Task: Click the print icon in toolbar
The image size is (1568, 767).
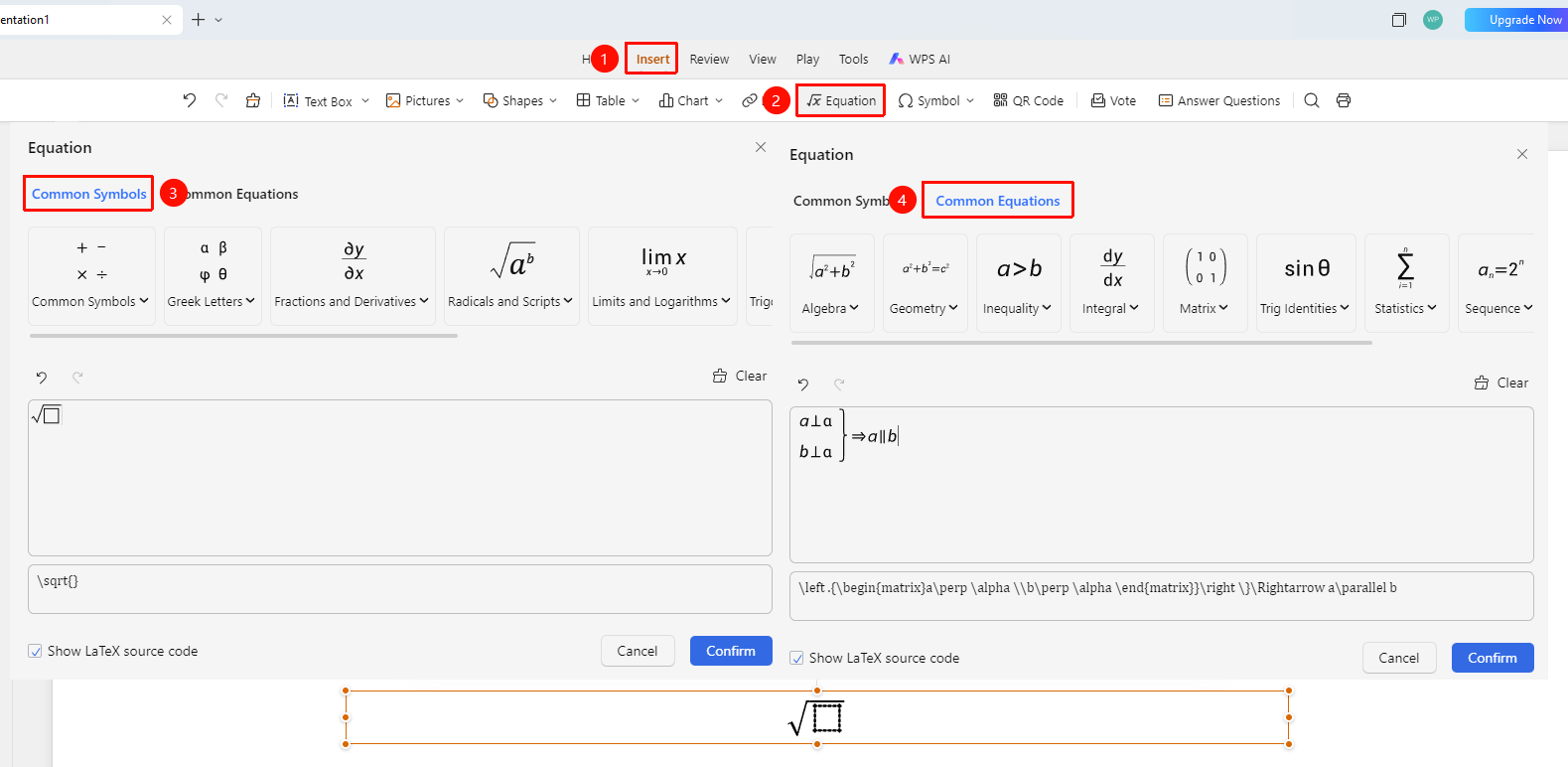Action: click(x=1344, y=100)
